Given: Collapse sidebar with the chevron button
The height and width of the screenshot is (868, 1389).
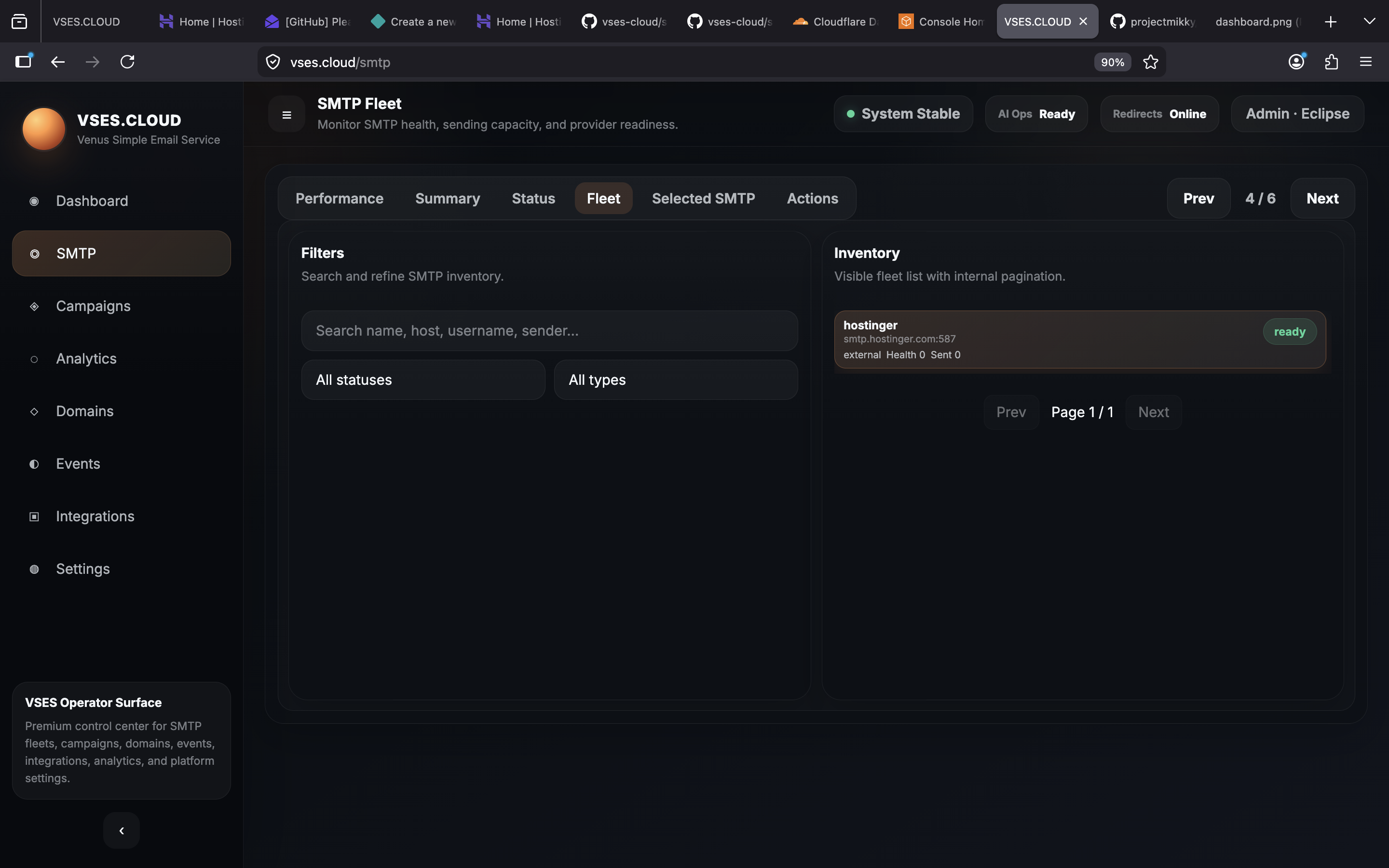Looking at the screenshot, I should [x=122, y=830].
